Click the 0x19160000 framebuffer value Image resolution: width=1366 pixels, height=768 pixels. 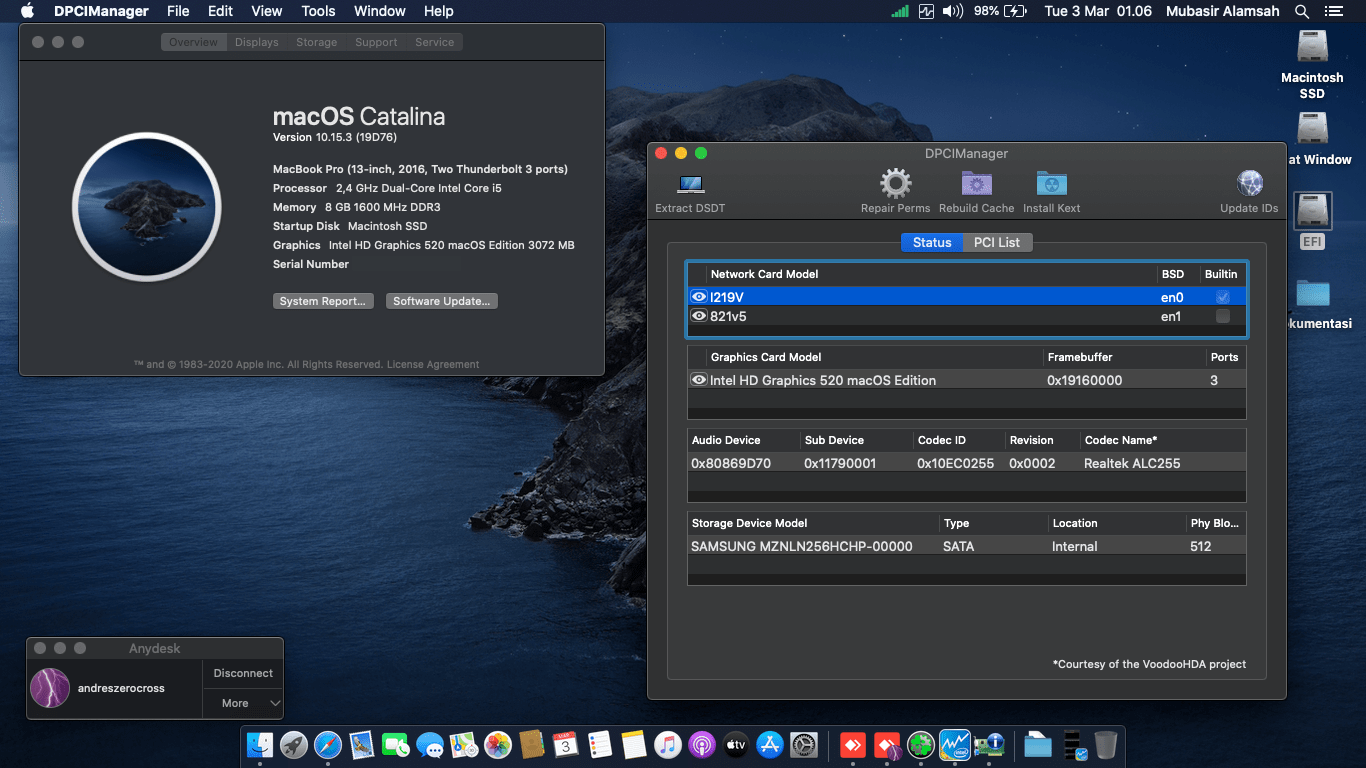1084,380
